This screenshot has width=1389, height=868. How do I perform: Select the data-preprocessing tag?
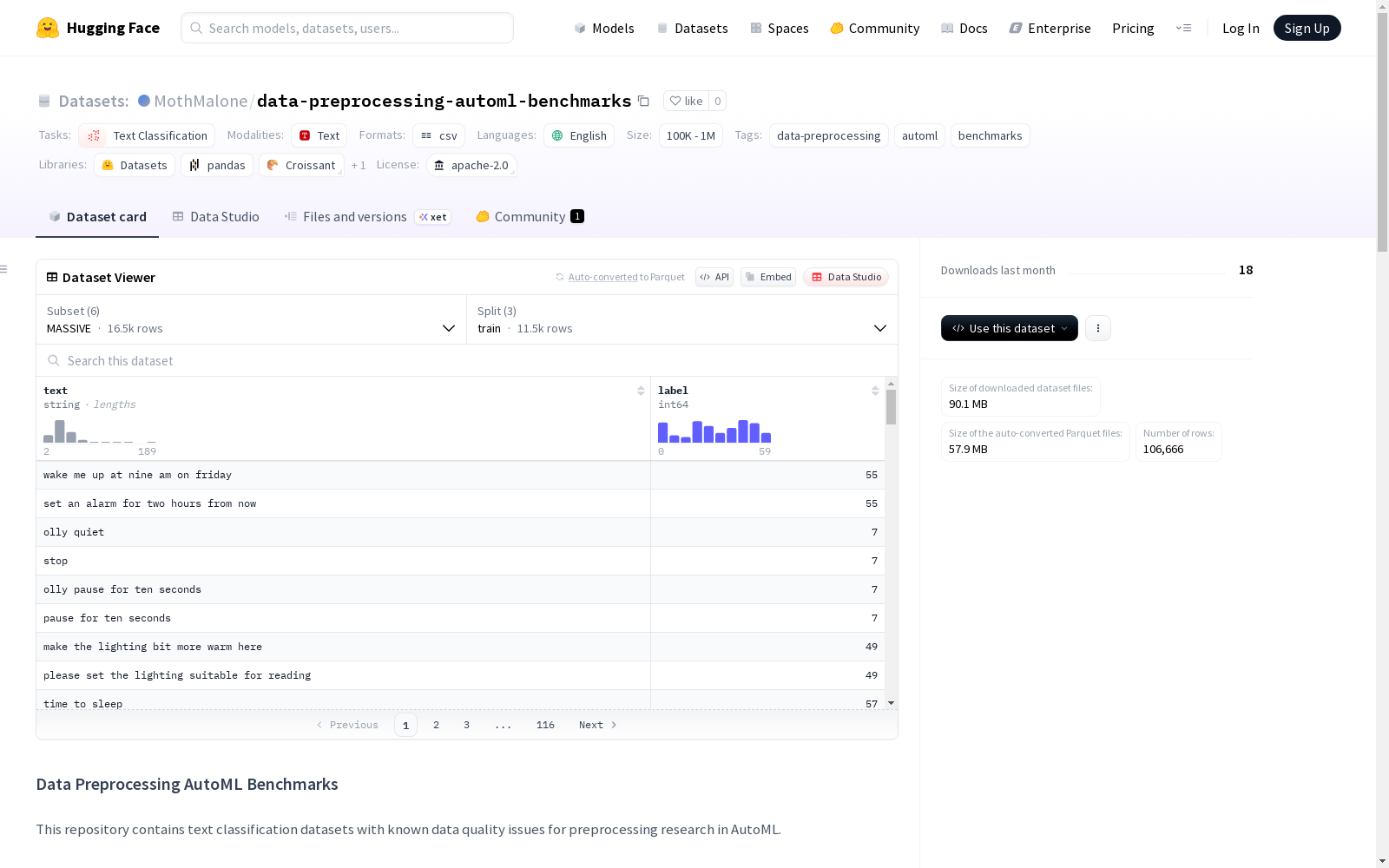tap(829, 135)
